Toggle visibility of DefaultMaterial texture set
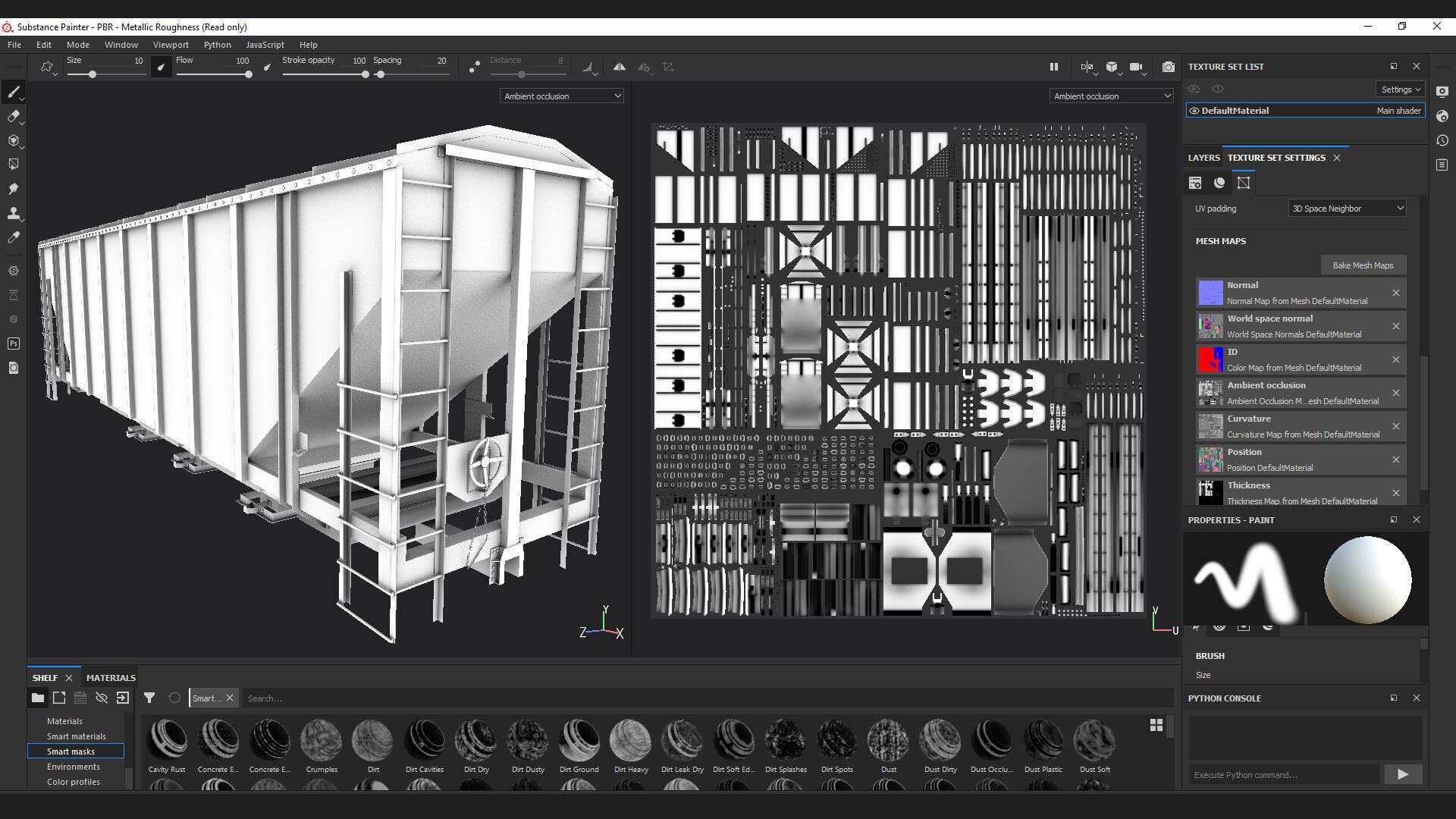 pos(1194,111)
